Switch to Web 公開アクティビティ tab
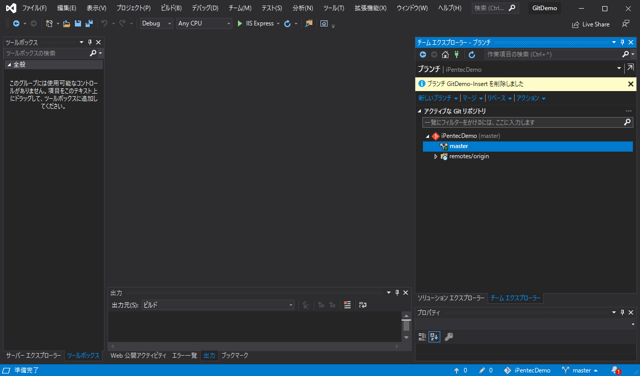This screenshot has height=376, width=640. [x=138, y=356]
